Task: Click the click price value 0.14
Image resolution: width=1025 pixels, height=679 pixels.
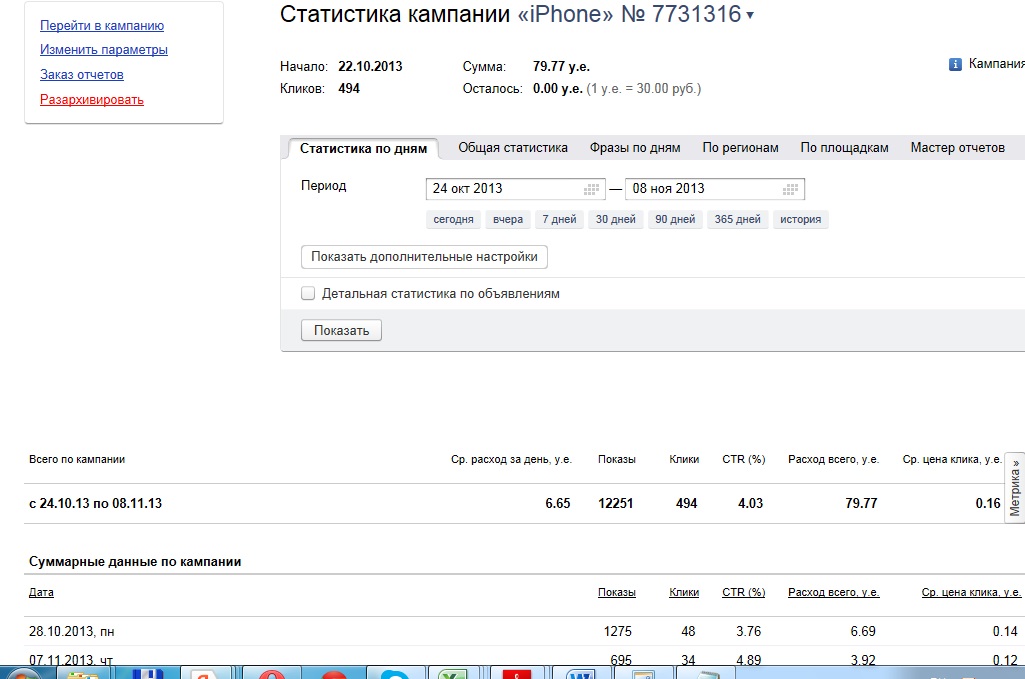Action: pyautogui.click(x=1005, y=631)
